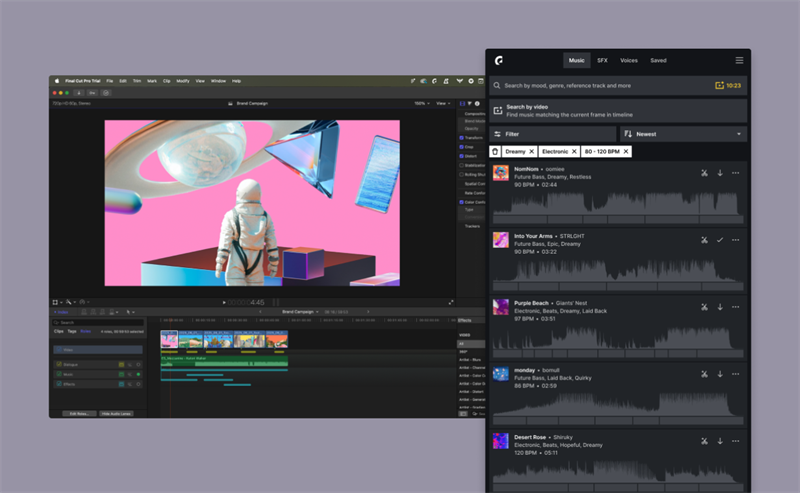Download the Purple Beach track
Screen dimensions: 800x493
point(720,307)
